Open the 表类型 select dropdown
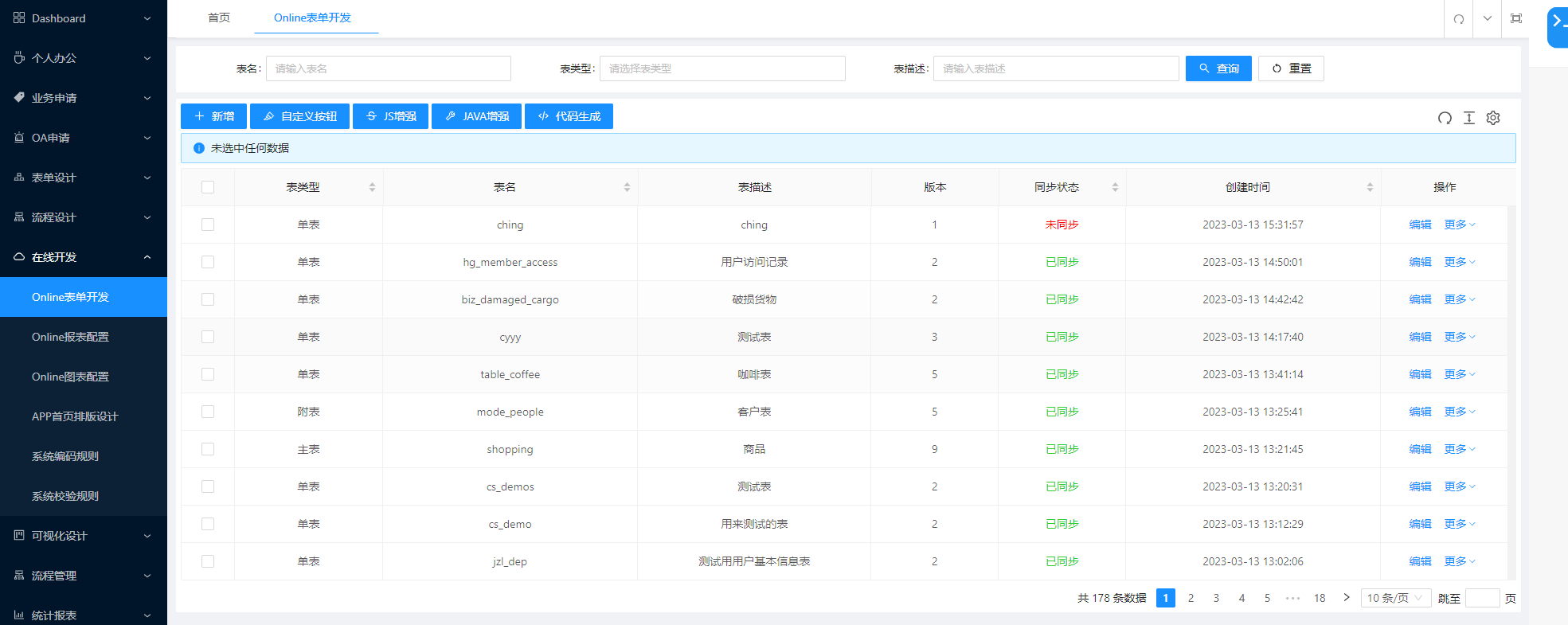 coord(722,68)
